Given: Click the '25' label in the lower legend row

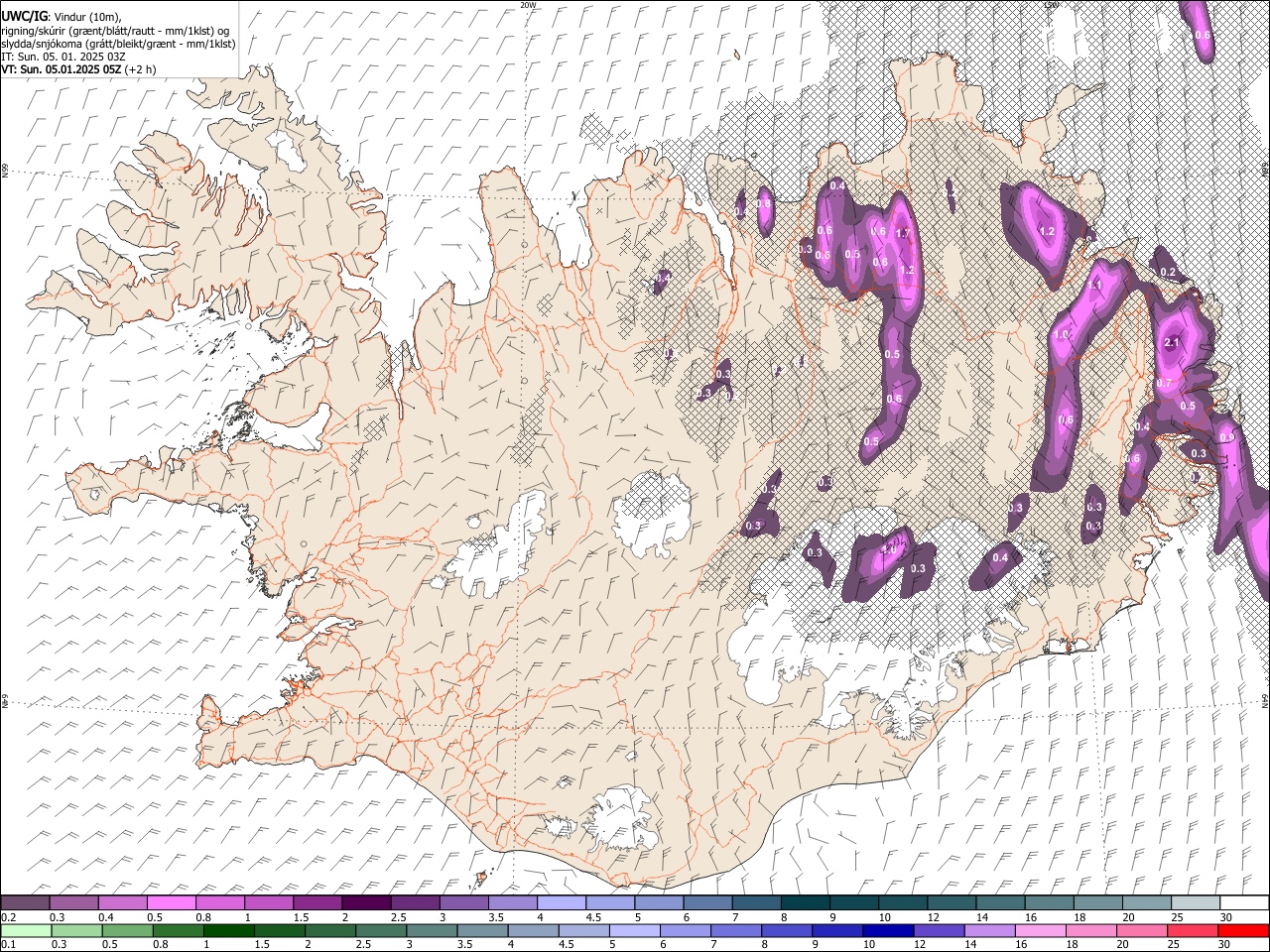Looking at the screenshot, I should [x=1174, y=945].
